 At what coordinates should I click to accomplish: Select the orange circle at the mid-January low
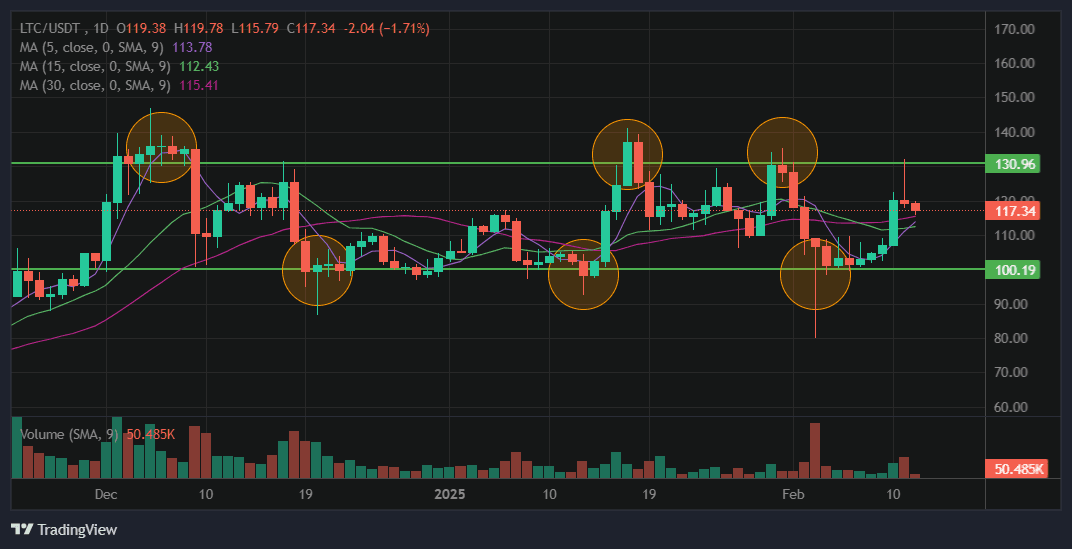pyautogui.click(x=583, y=274)
